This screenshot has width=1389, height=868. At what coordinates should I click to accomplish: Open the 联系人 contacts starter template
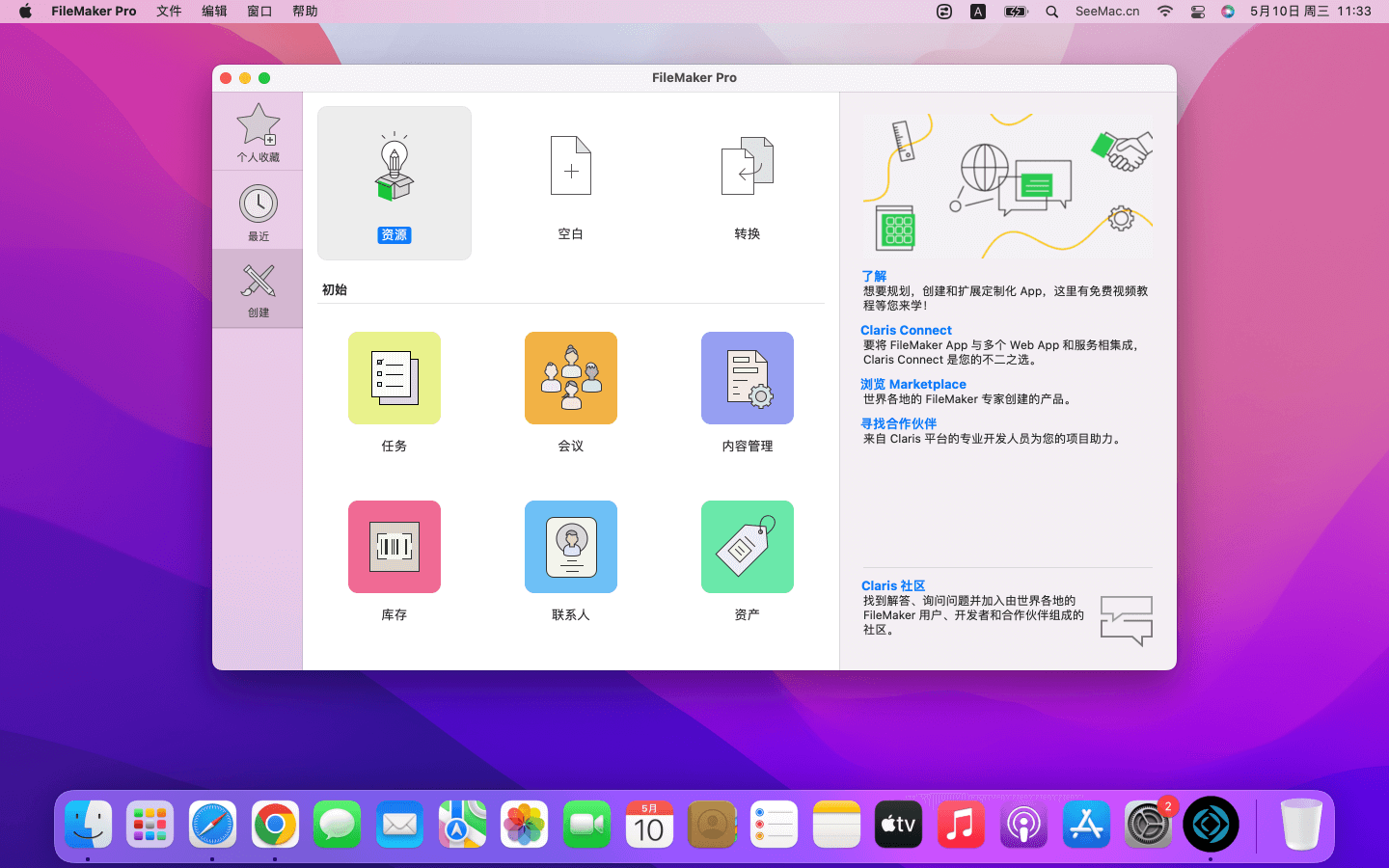(x=571, y=547)
